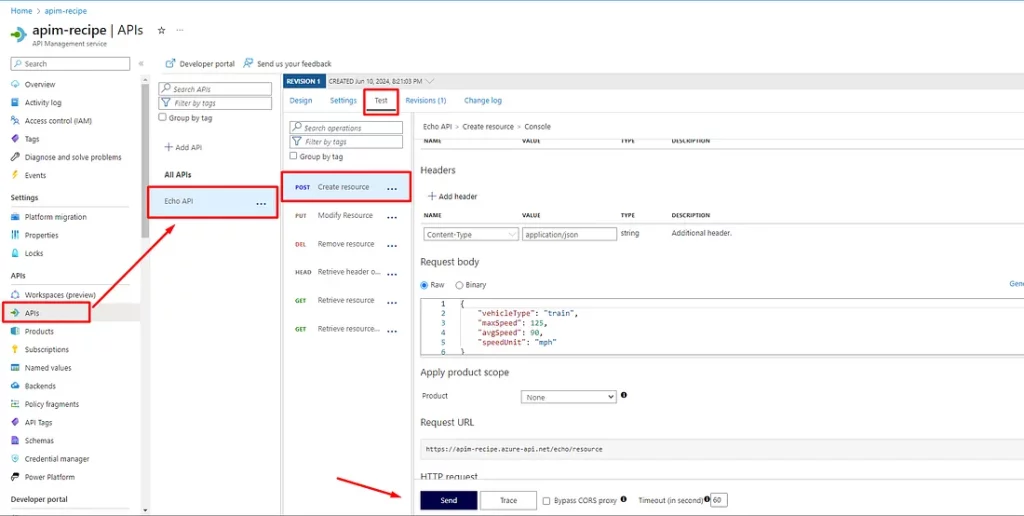Select the Binary request body option

[459, 285]
